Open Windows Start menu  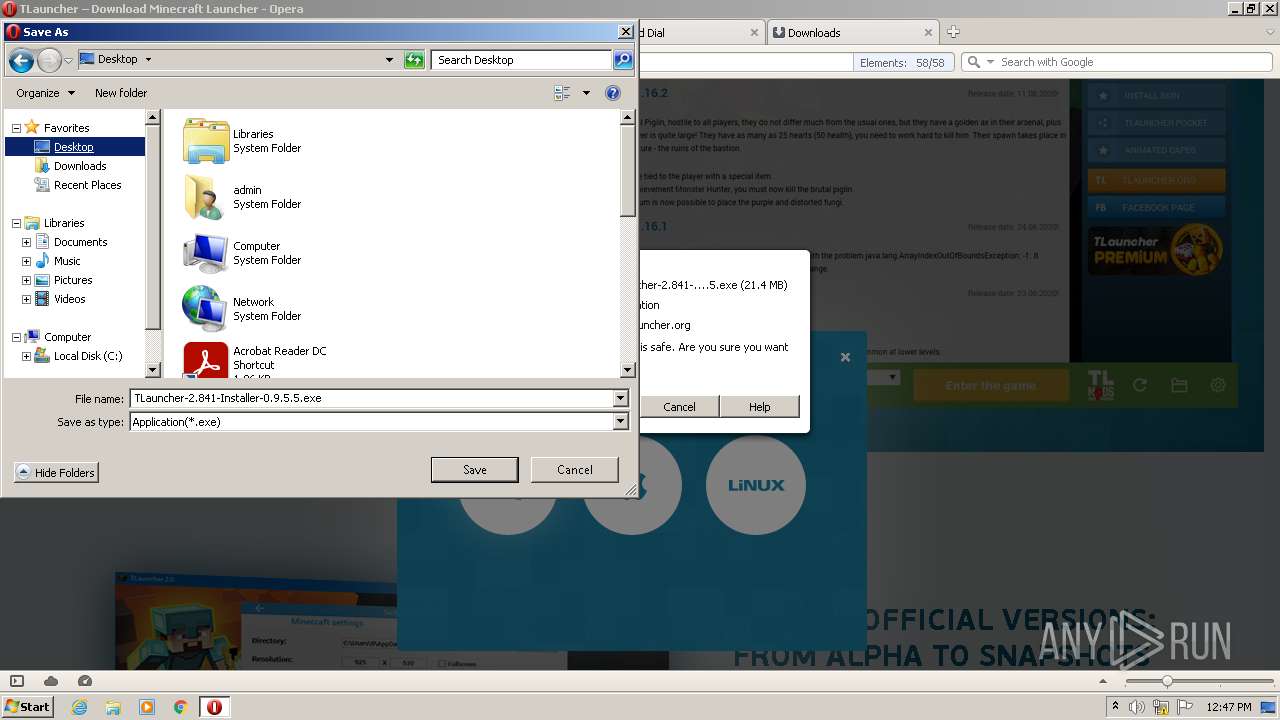click(27, 707)
